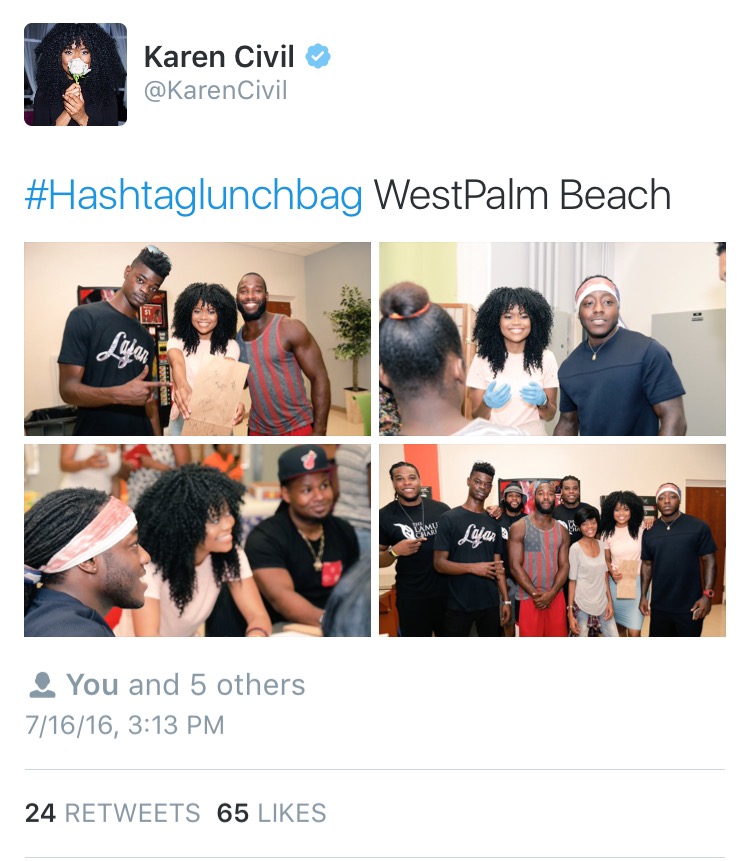This screenshot has height=861, width=750.
Task: Open Karen Civil's profile avatar
Action: point(75,74)
